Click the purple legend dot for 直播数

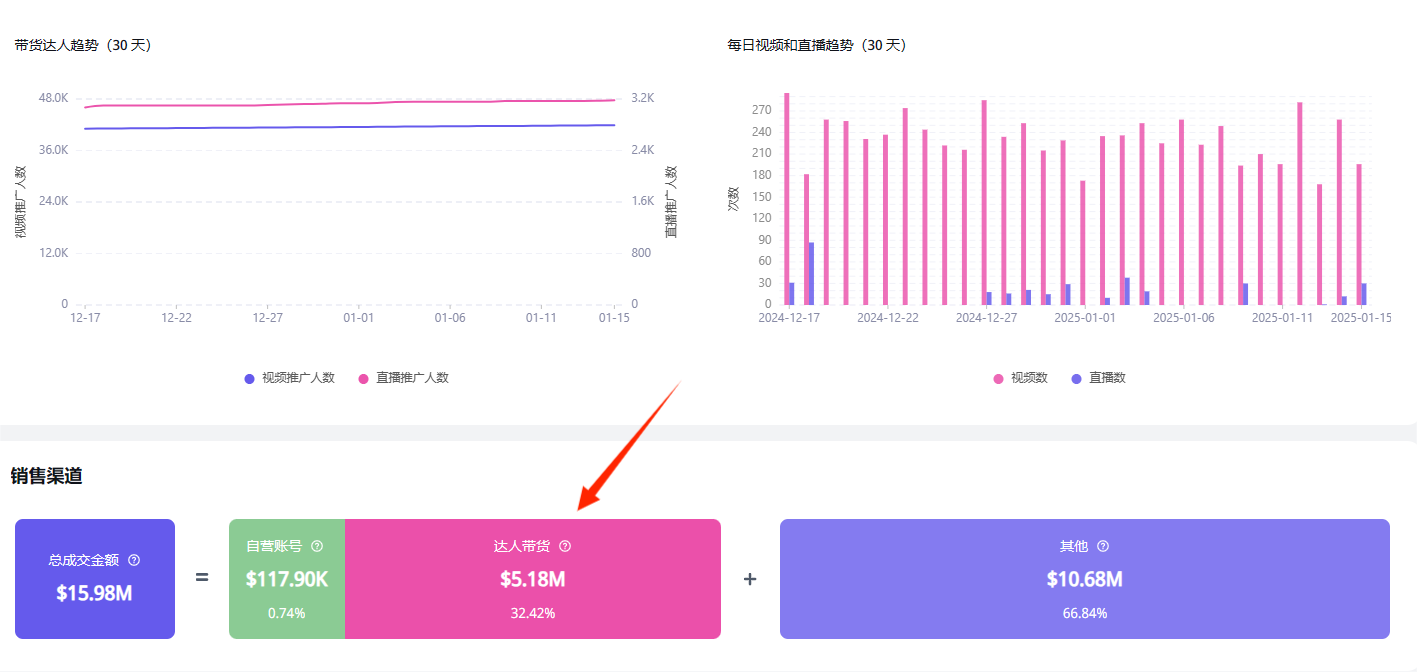(x=1076, y=379)
